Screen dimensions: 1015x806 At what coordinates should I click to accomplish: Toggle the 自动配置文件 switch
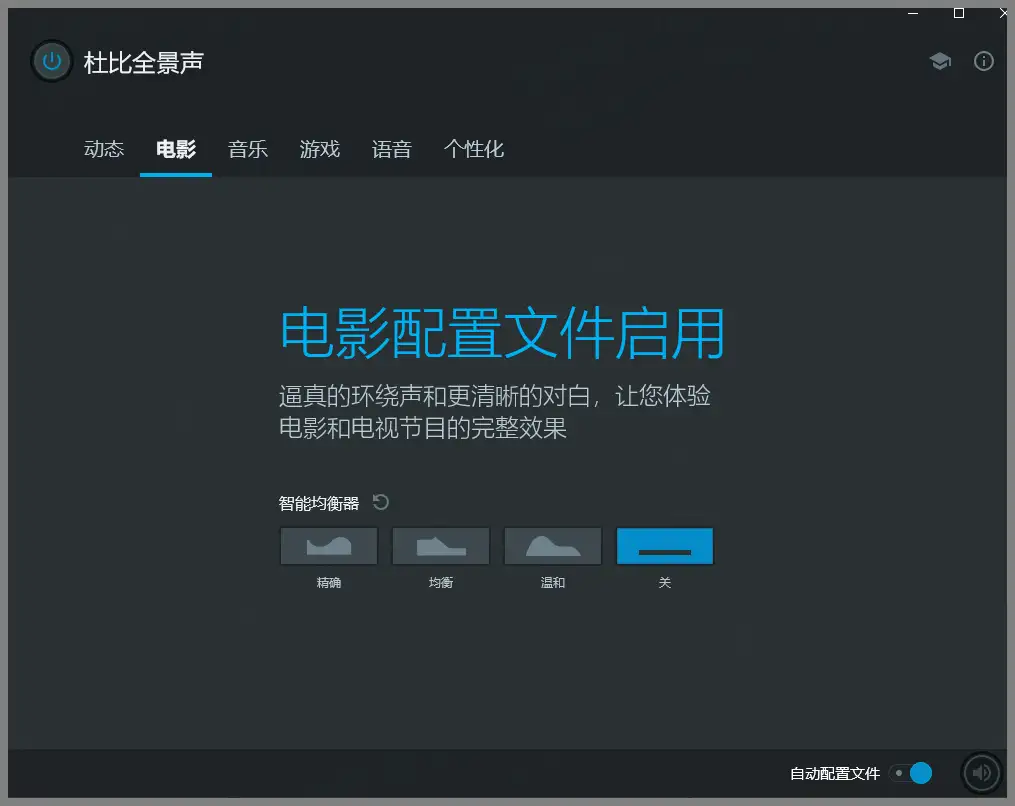point(911,773)
